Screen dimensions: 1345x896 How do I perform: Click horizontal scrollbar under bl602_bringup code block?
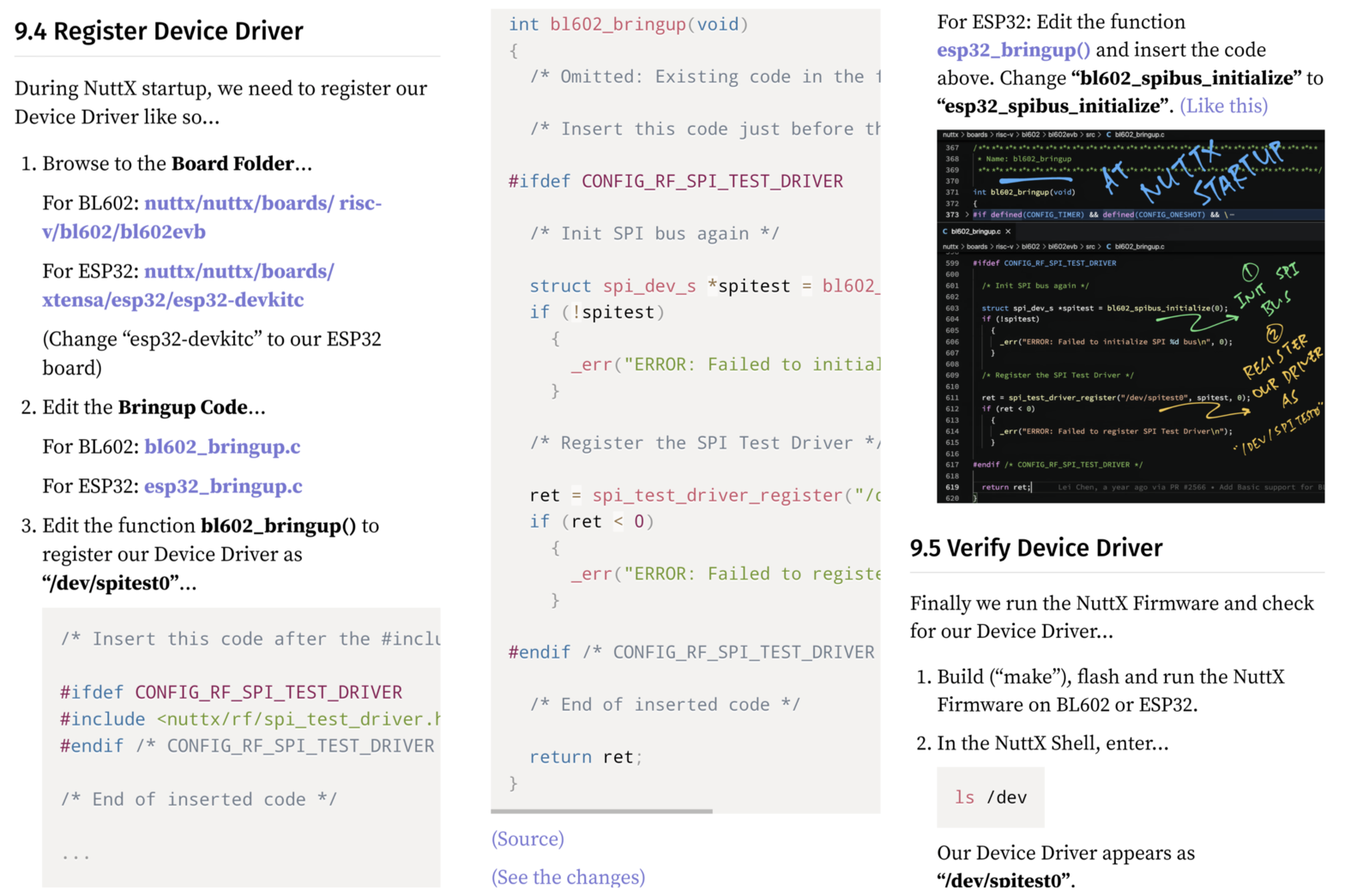(601, 810)
